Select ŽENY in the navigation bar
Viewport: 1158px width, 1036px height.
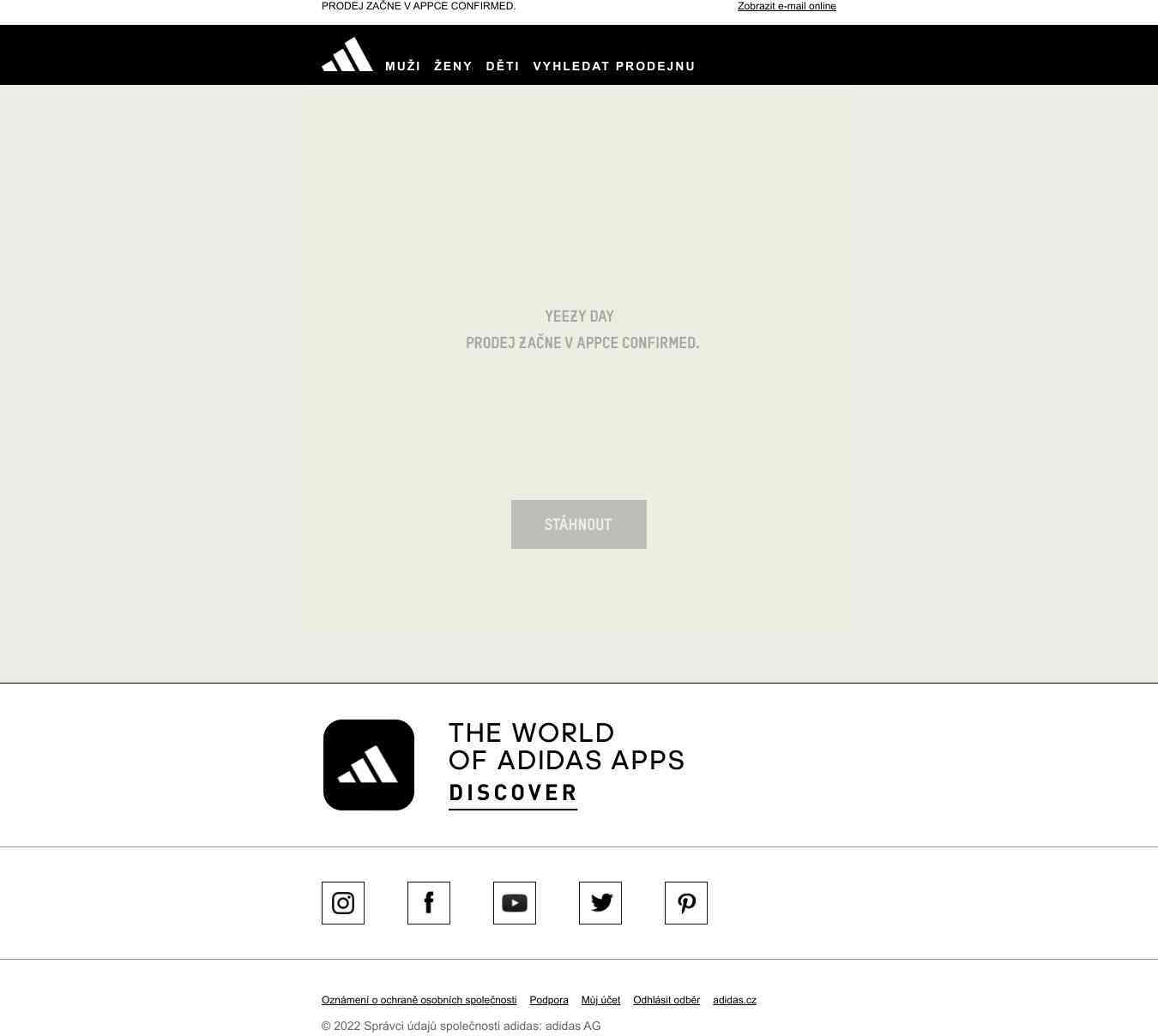click(453, 66)
